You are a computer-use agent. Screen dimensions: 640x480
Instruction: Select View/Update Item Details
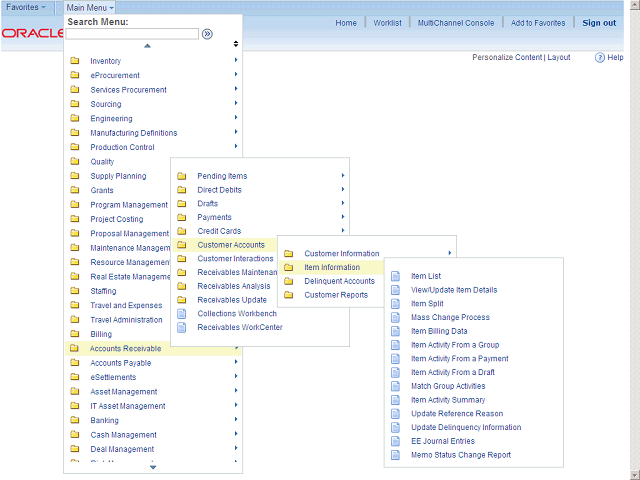453,290
